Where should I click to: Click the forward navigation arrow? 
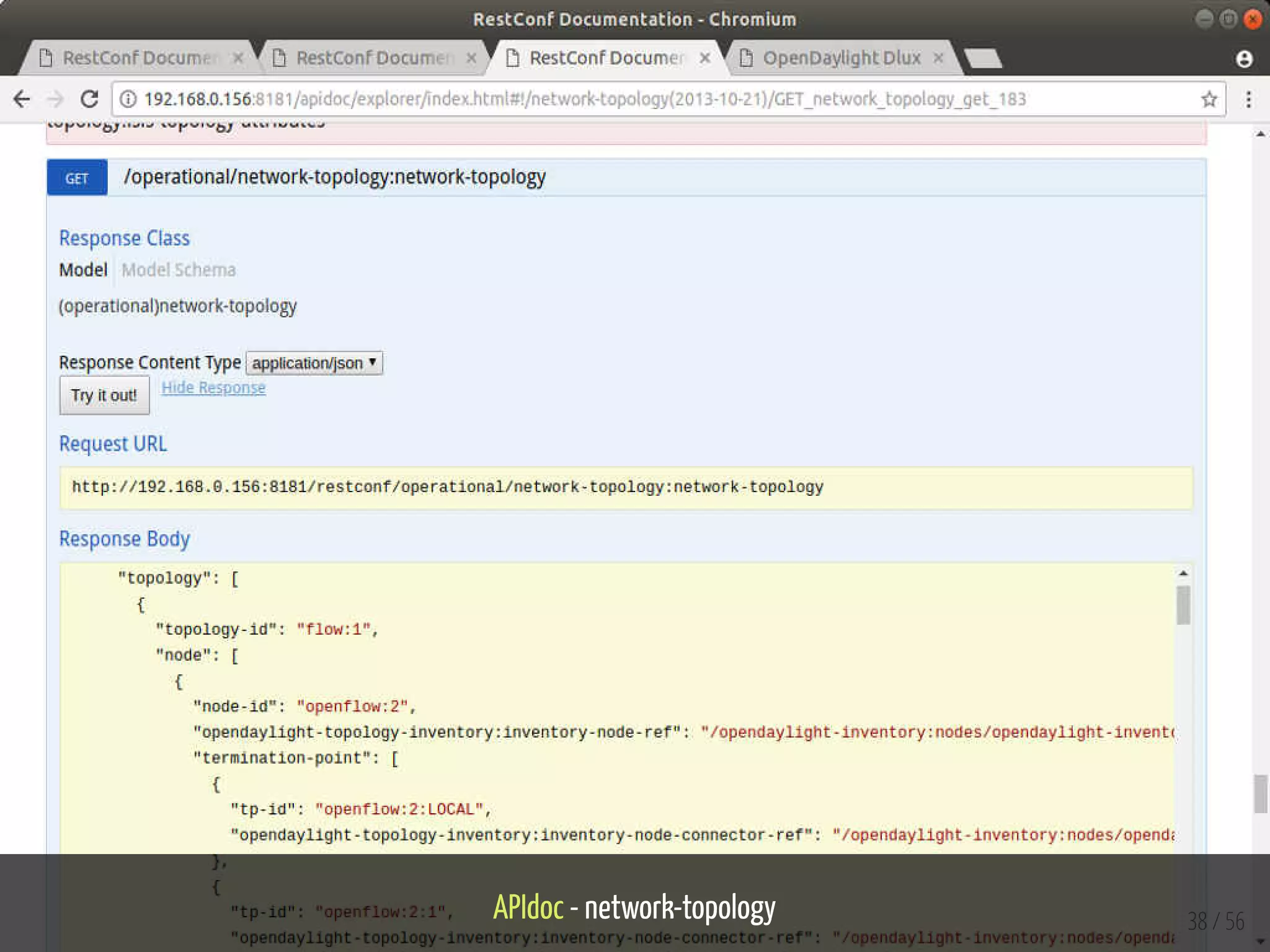56,99
